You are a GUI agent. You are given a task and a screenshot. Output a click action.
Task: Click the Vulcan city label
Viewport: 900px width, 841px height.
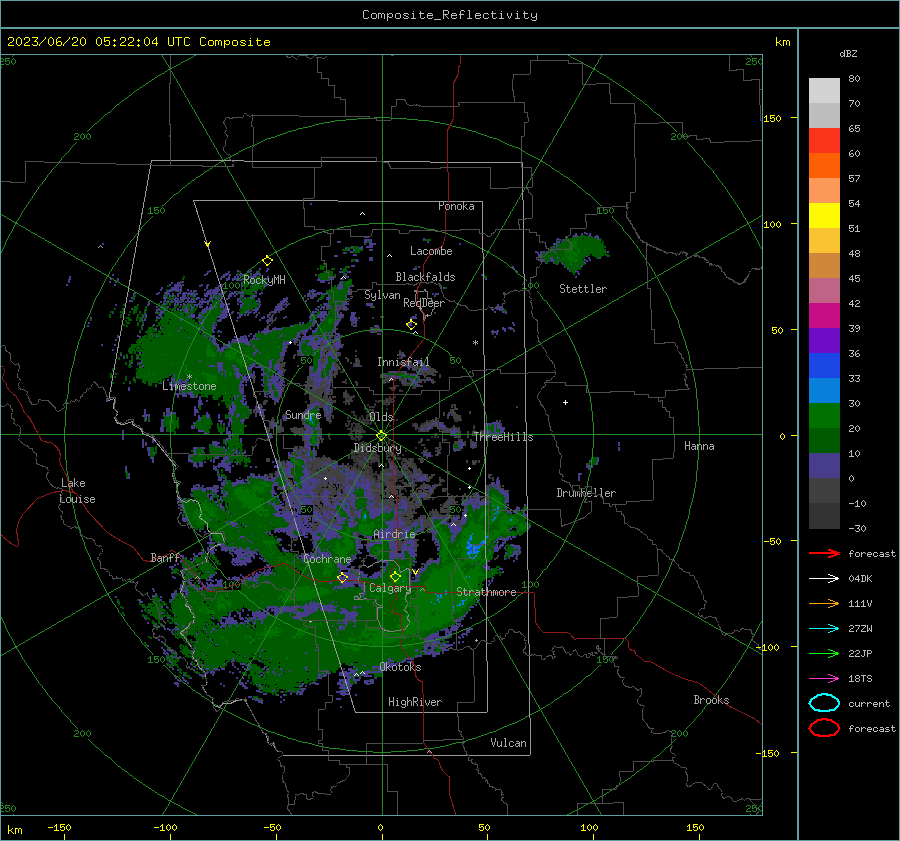pyautogui.click(x=508, y=743)
